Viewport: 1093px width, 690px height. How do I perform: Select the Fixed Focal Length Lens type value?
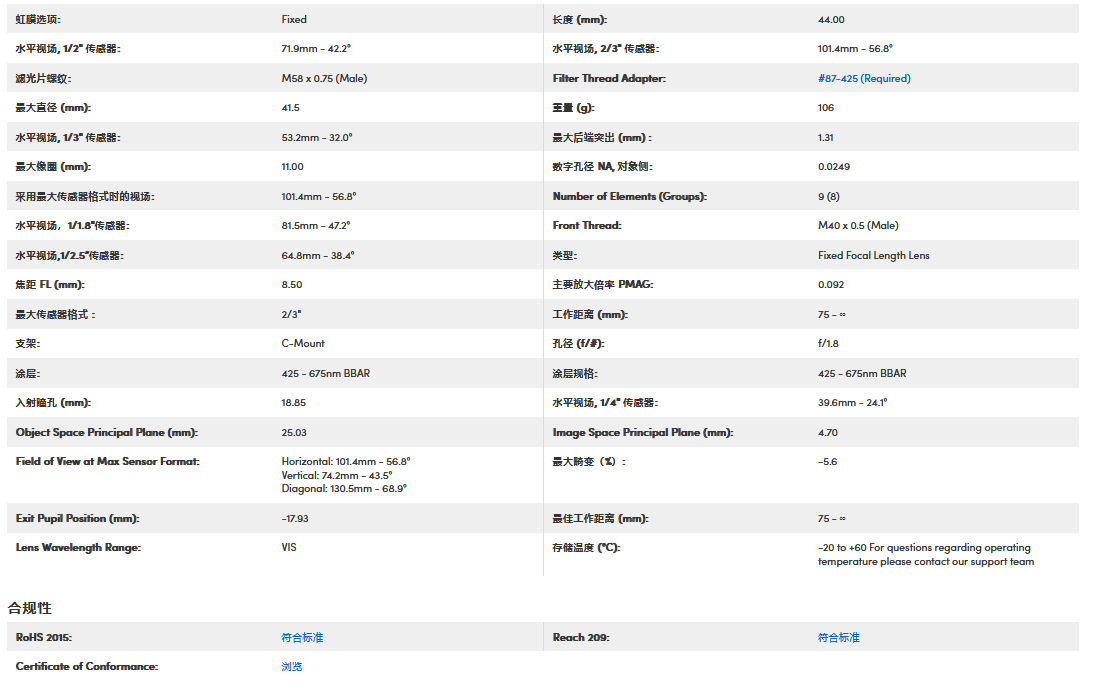[873, 255]
